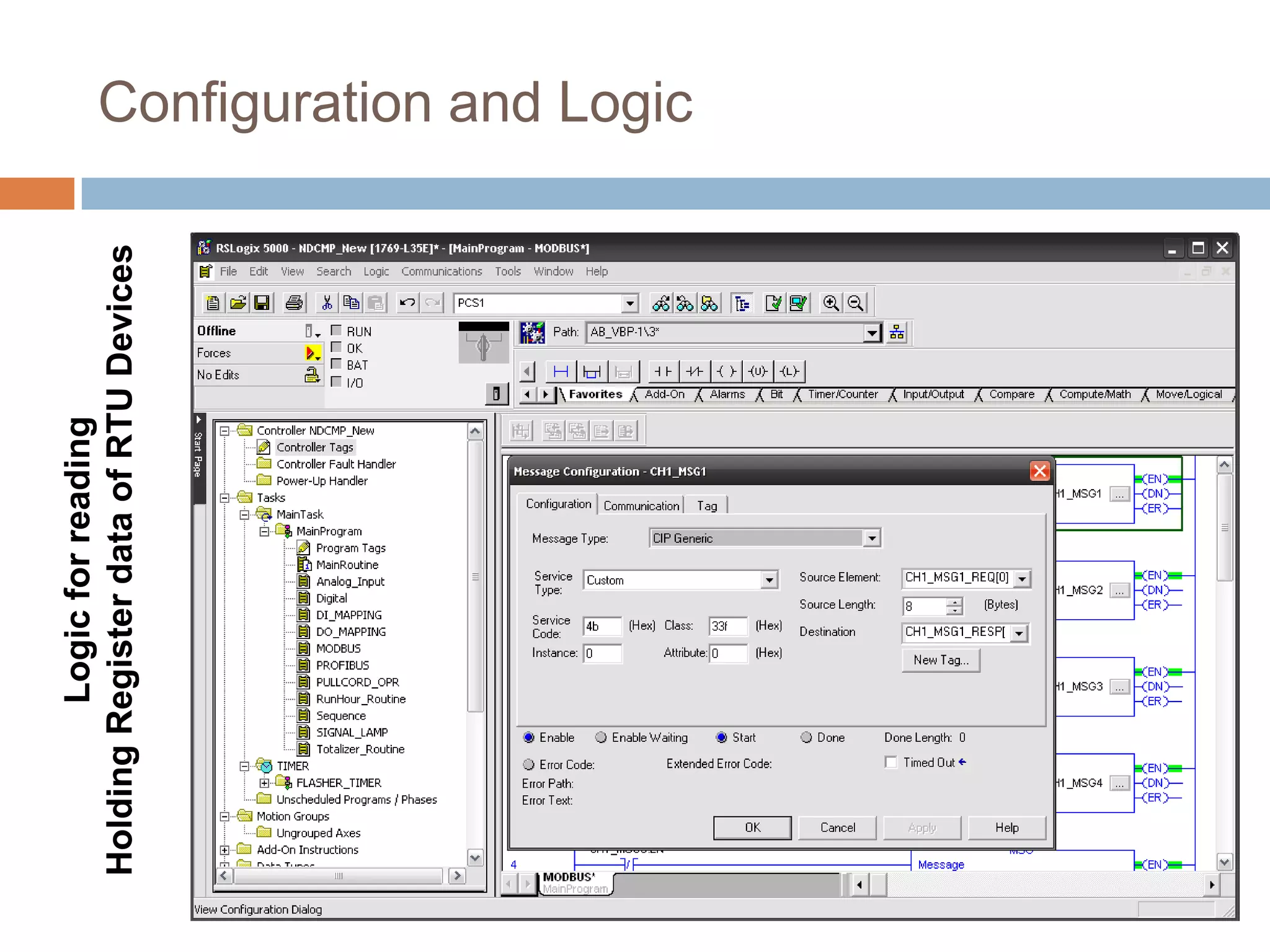The image size is (1270, 952).
Task: Click the Cut scissors icon
Action: (x=327, y=302)
